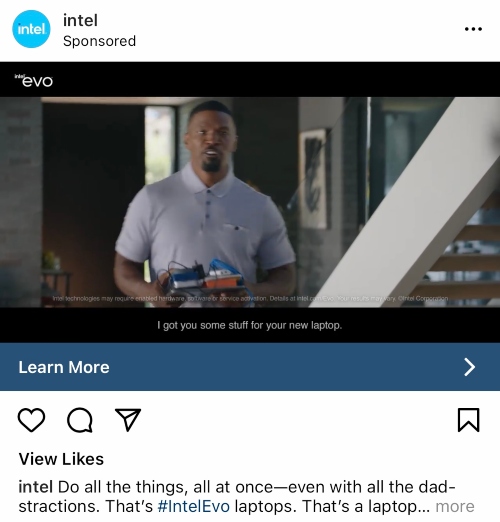Image resolution: width=500 pixels, height=522 pixels.
Task: Tap the fine-print disclaimer in the video
Action: [x=250, y=298]
